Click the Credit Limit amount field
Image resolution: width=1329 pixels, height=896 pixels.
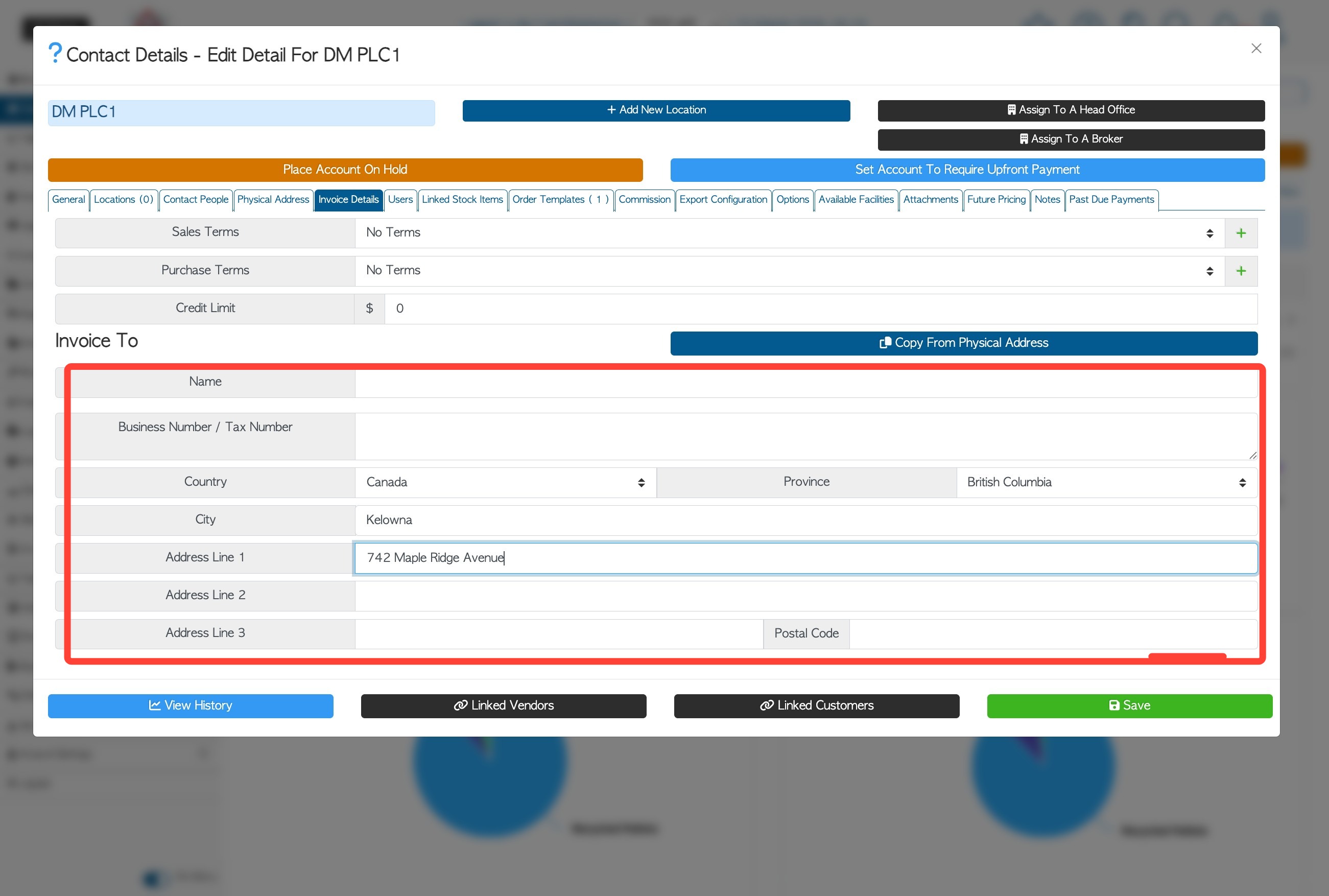(820, 309)
